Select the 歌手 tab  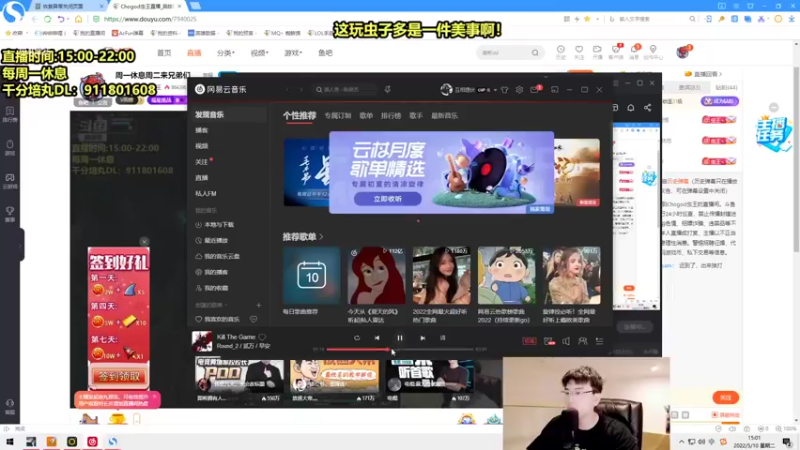pos(416,116)
